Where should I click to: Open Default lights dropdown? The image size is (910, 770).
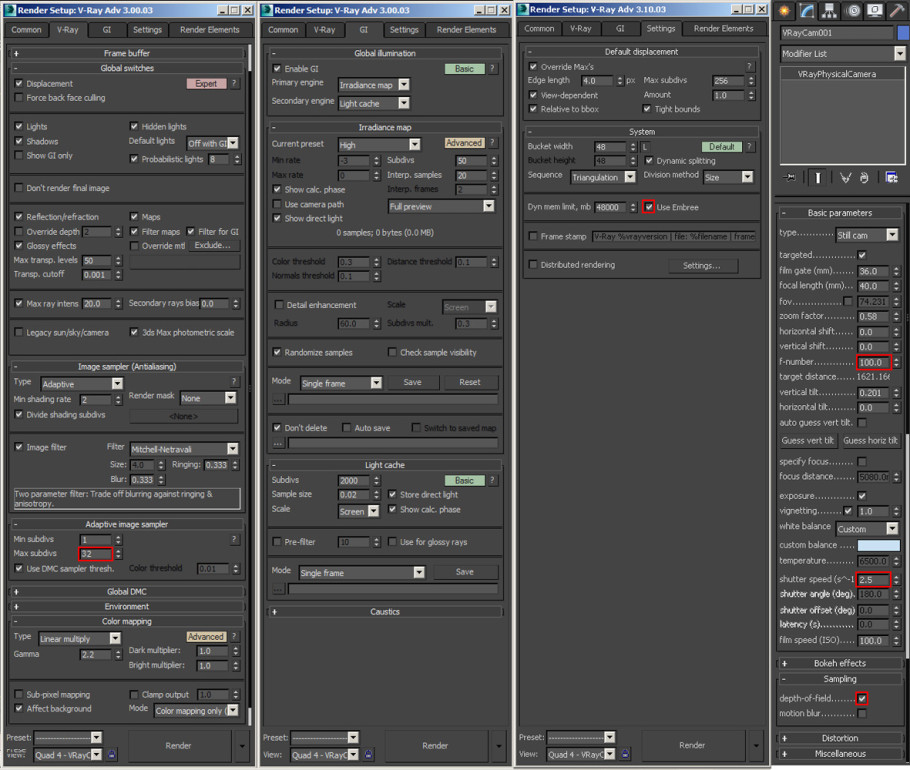point(212,143)
